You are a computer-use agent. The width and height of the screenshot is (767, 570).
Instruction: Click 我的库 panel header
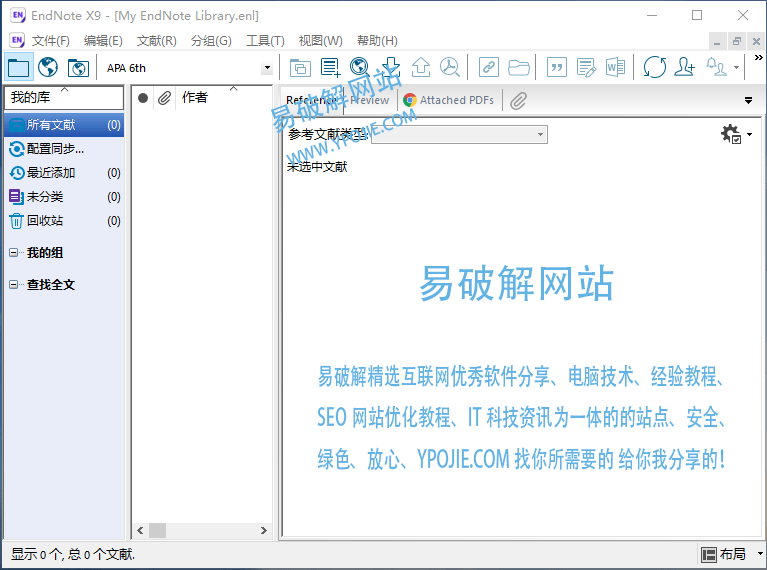64,97
